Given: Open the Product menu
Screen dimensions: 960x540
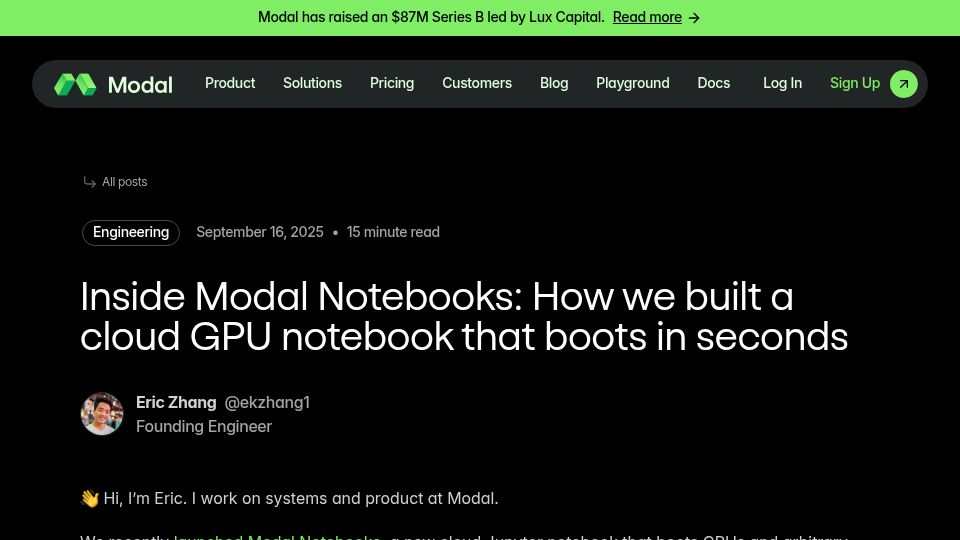Looking at the screenshot, I should 230,83.
